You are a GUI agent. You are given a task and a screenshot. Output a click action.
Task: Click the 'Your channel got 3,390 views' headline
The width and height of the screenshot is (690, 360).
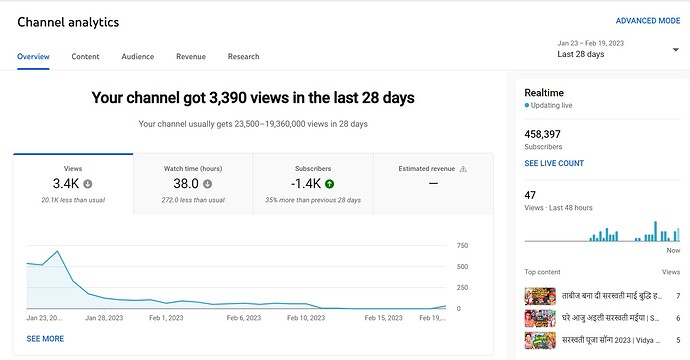point(253,98)
